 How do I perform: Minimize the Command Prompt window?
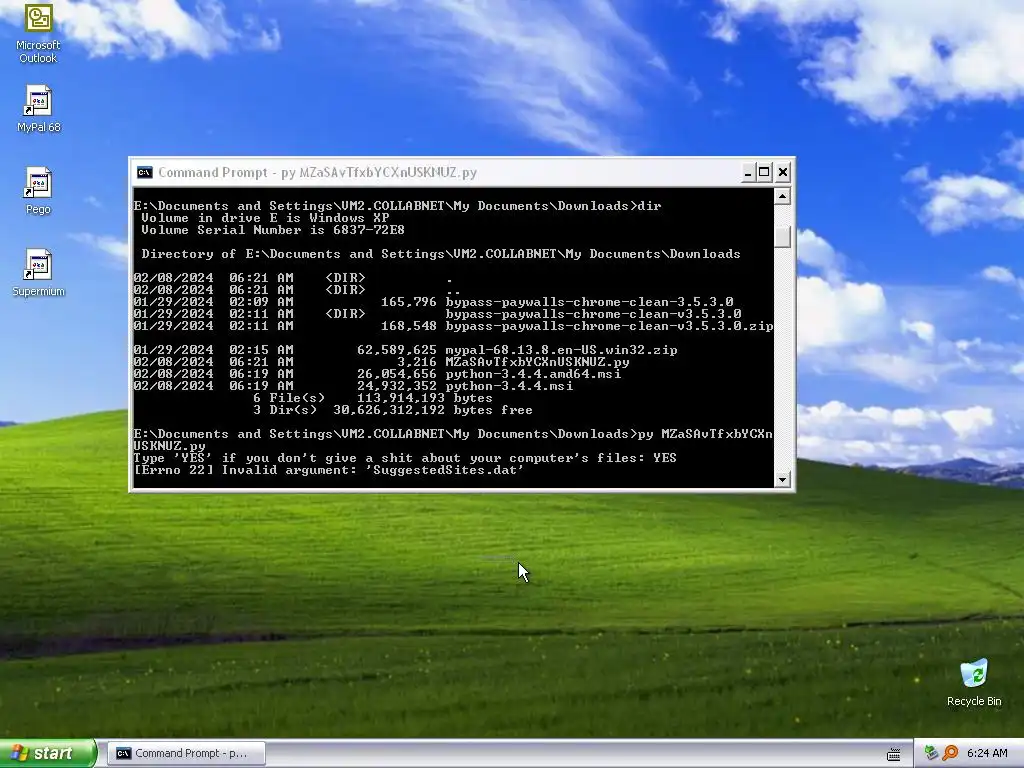pos(748,172)
